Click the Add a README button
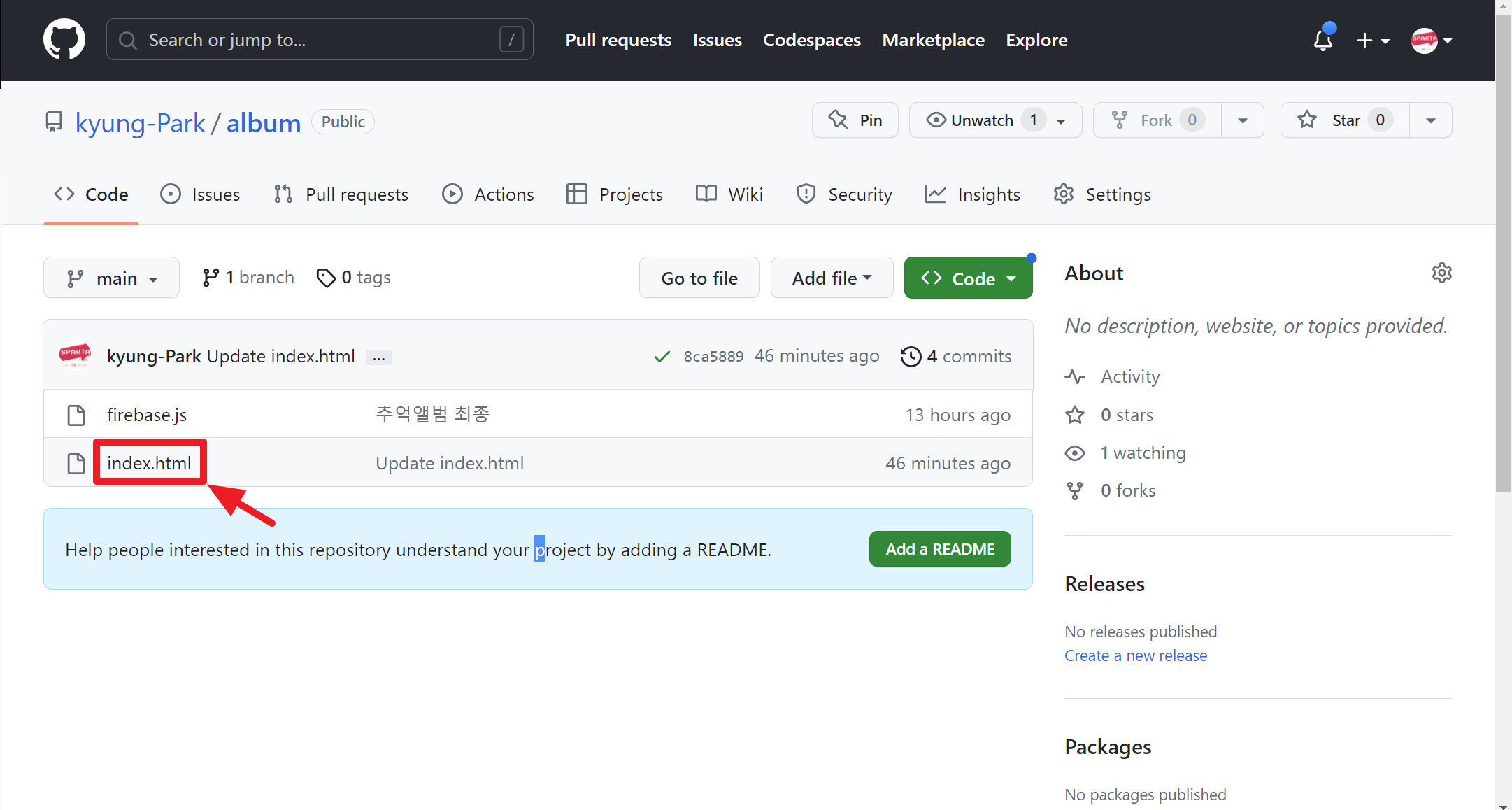Image resolution: width=1512 pixels, height=810 pixels. [x=939, y=549]
